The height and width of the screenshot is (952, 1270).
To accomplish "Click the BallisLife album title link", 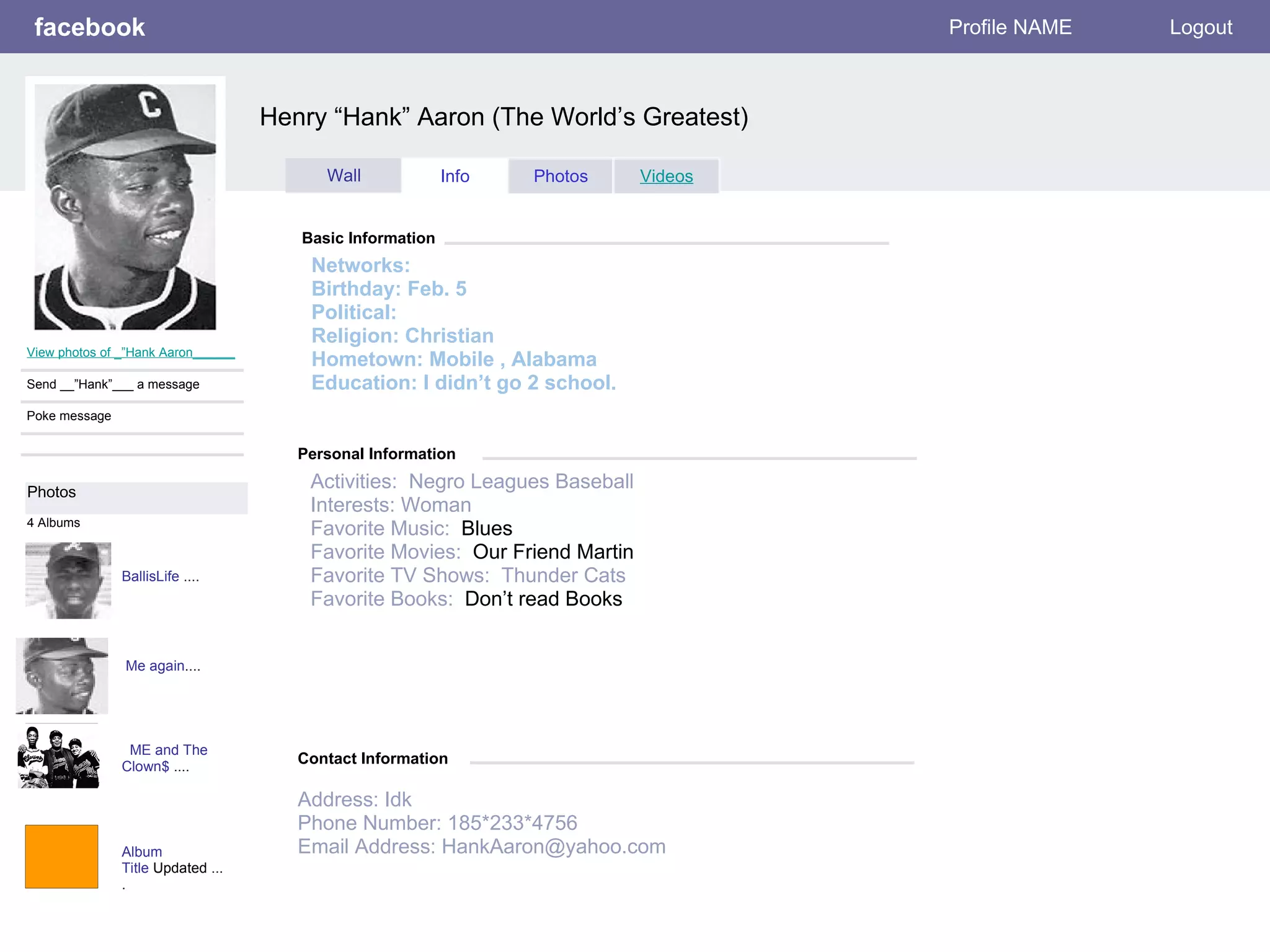I will 151,576.
